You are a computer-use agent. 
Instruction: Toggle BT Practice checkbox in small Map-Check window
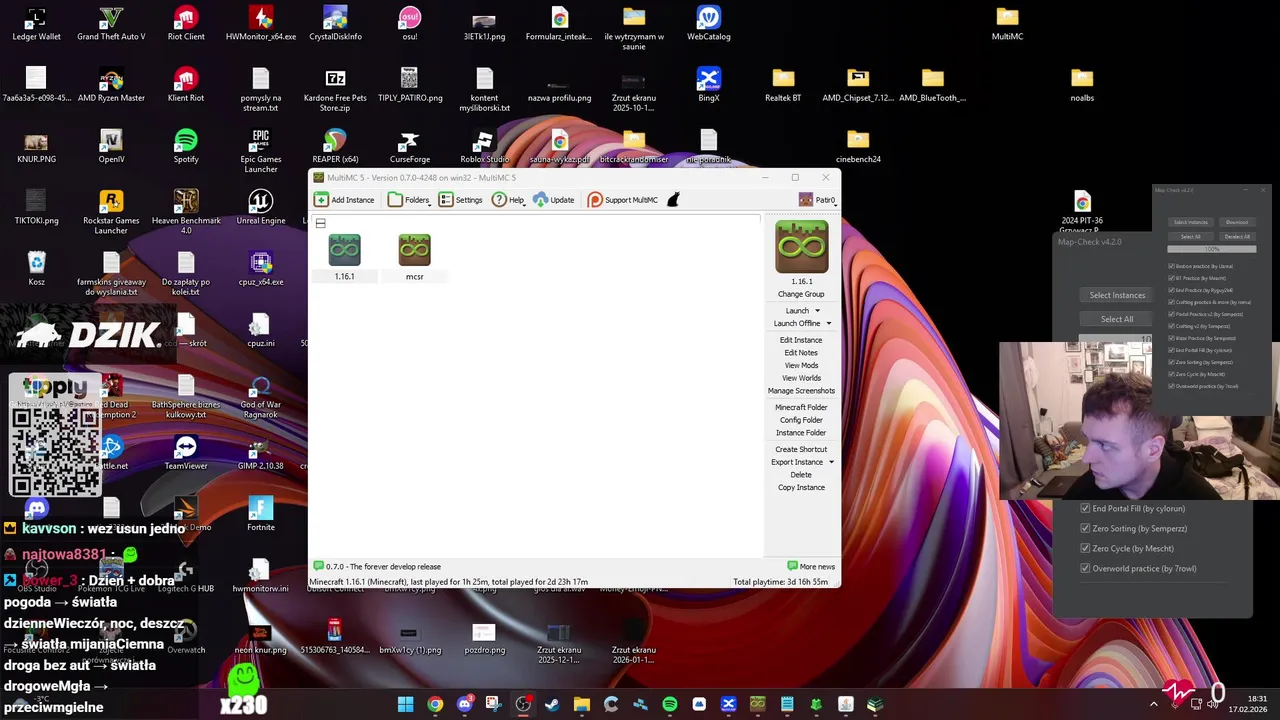click(1171, 278)
